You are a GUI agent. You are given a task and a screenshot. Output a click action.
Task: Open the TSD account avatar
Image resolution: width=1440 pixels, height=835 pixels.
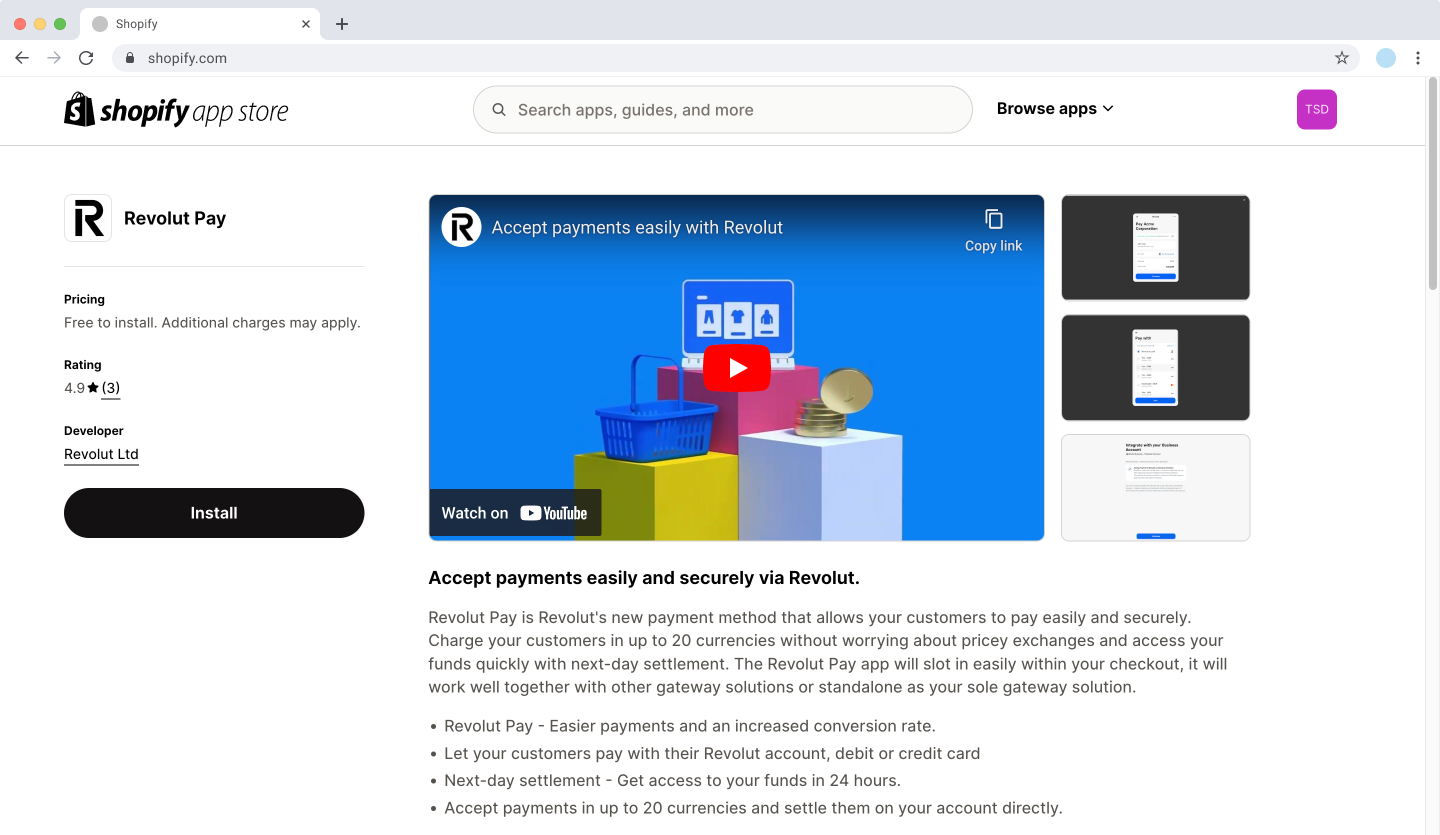1317,110
